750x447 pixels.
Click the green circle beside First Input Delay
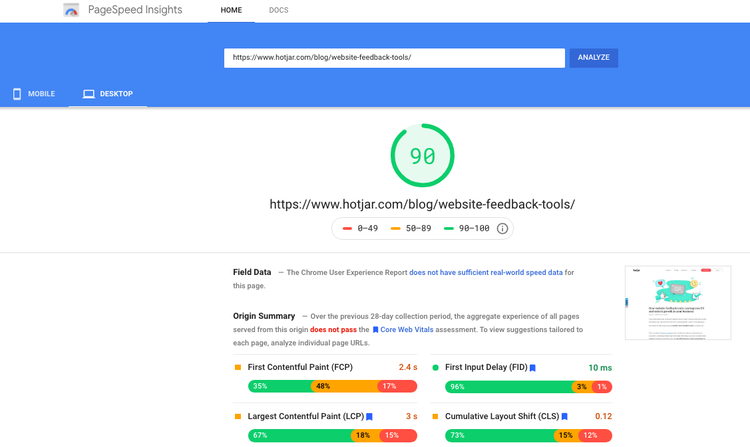[435, 368]
